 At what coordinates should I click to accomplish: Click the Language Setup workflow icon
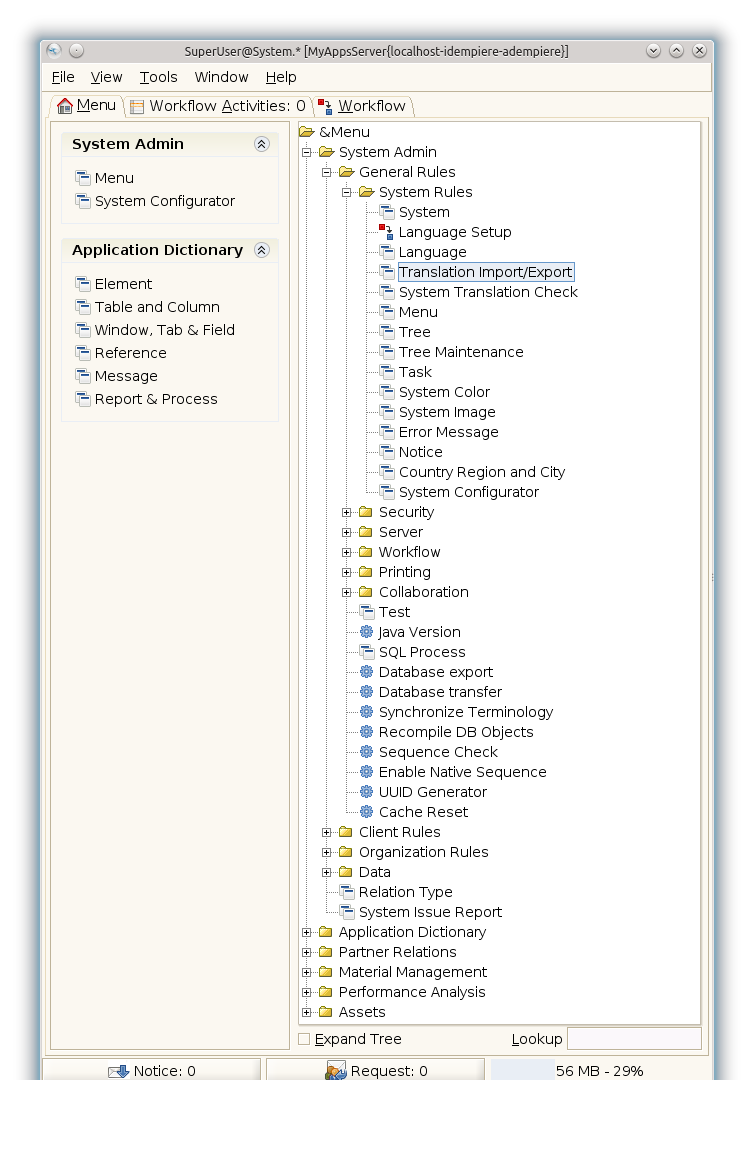click(x=386, y=232)
